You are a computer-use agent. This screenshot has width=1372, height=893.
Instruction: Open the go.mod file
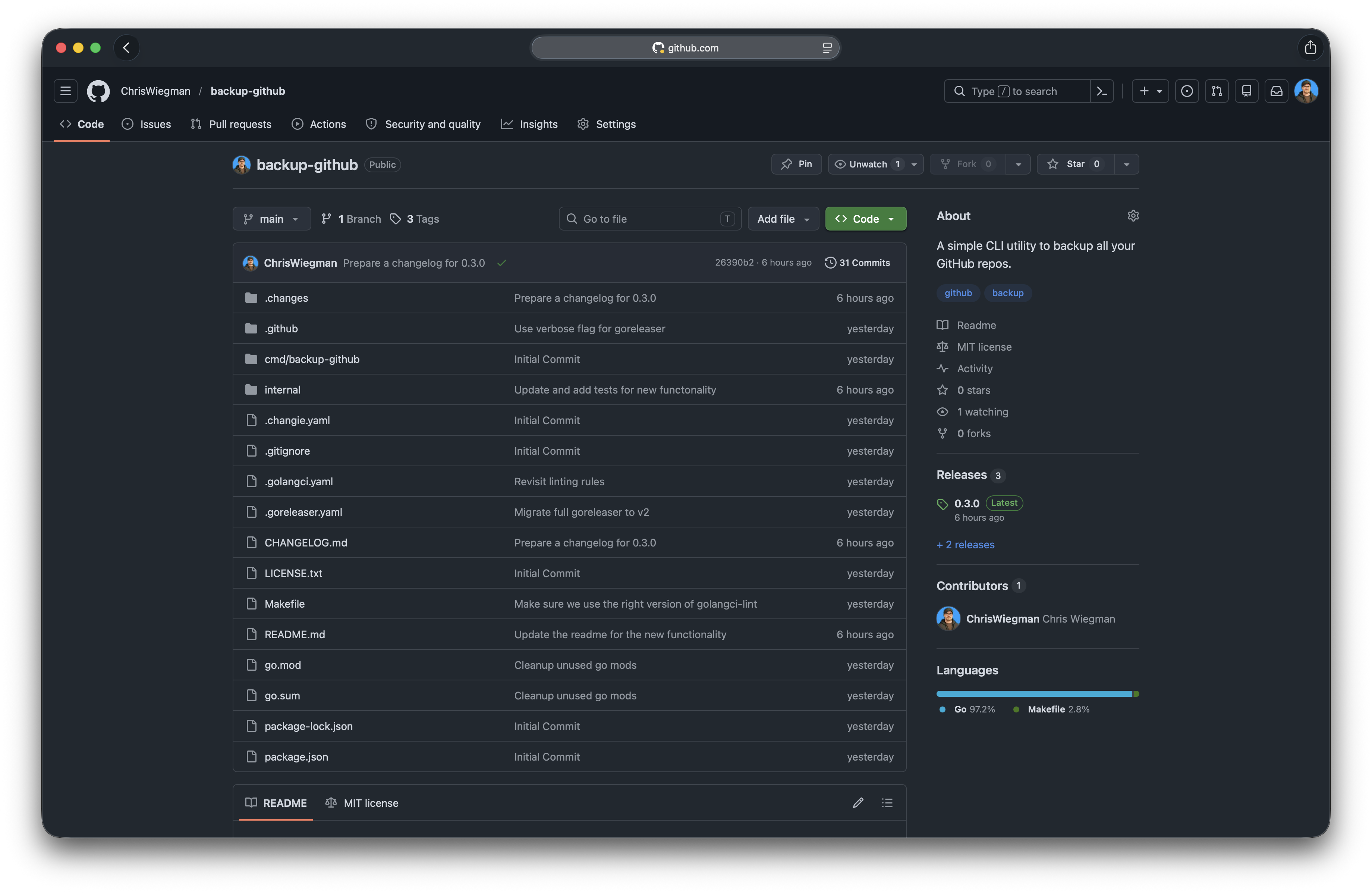(283, 665)
